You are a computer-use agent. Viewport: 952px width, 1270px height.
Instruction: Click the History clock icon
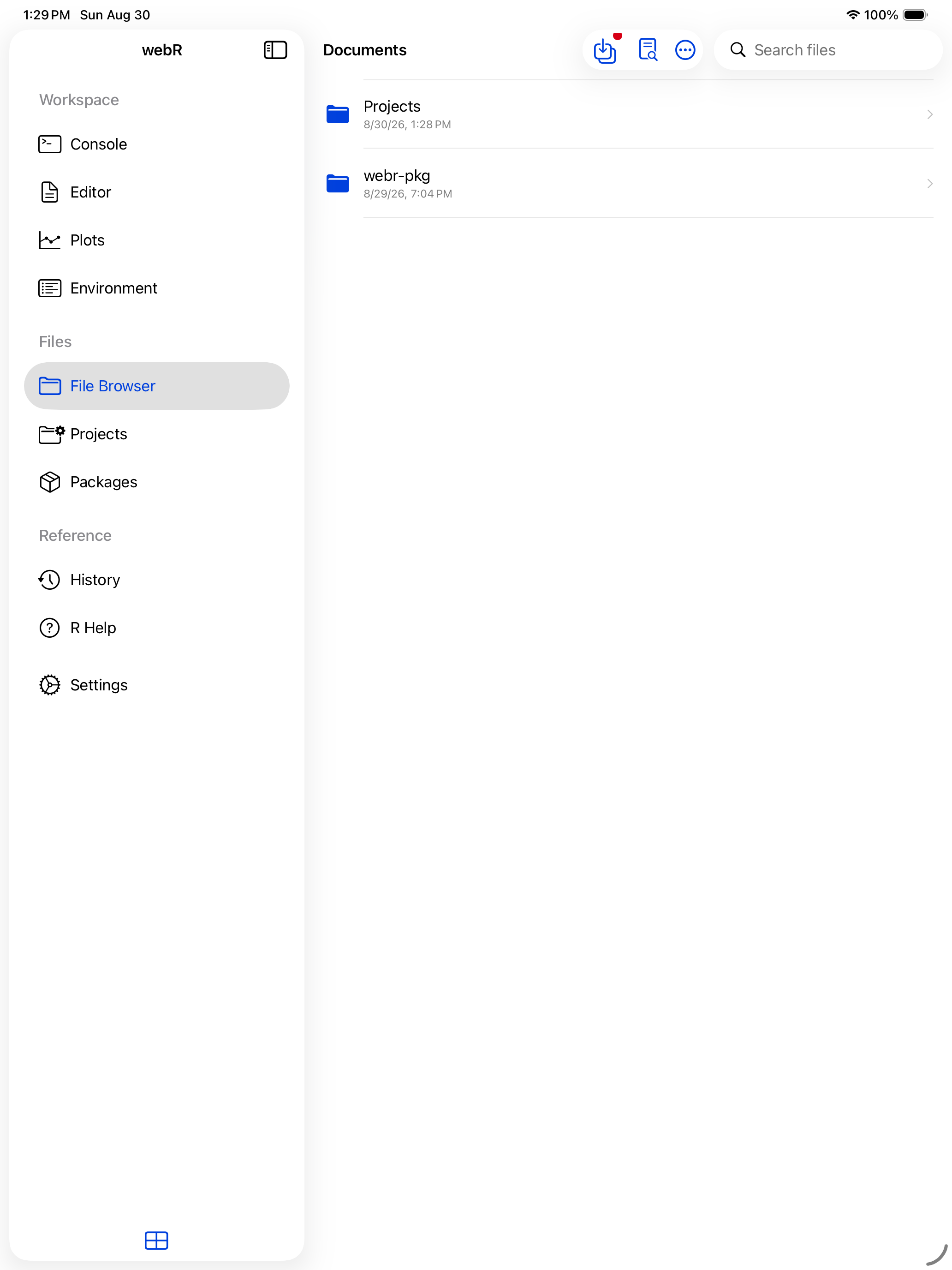point(49,580)
